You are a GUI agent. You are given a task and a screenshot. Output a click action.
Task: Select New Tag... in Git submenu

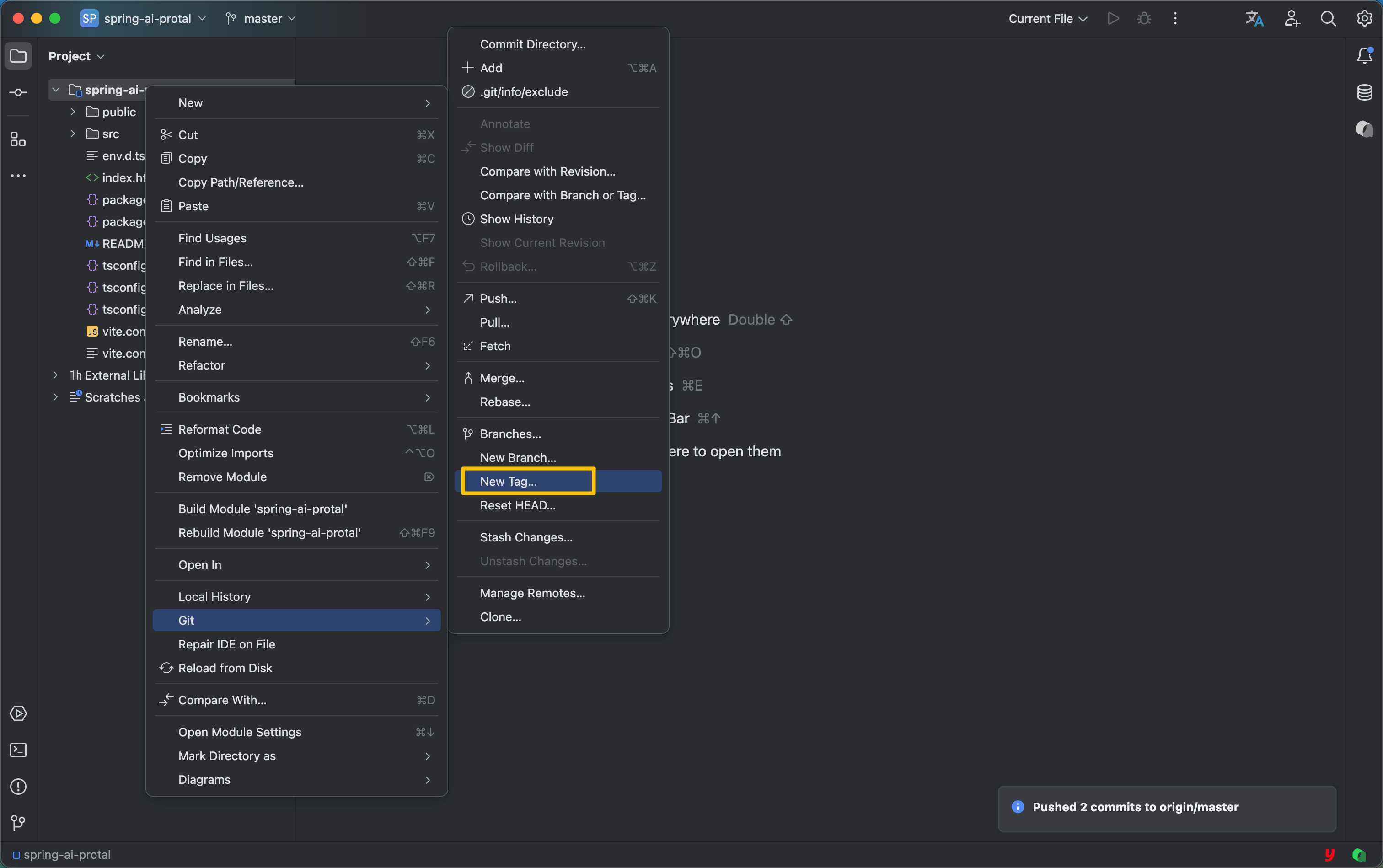tap(508, 482)
